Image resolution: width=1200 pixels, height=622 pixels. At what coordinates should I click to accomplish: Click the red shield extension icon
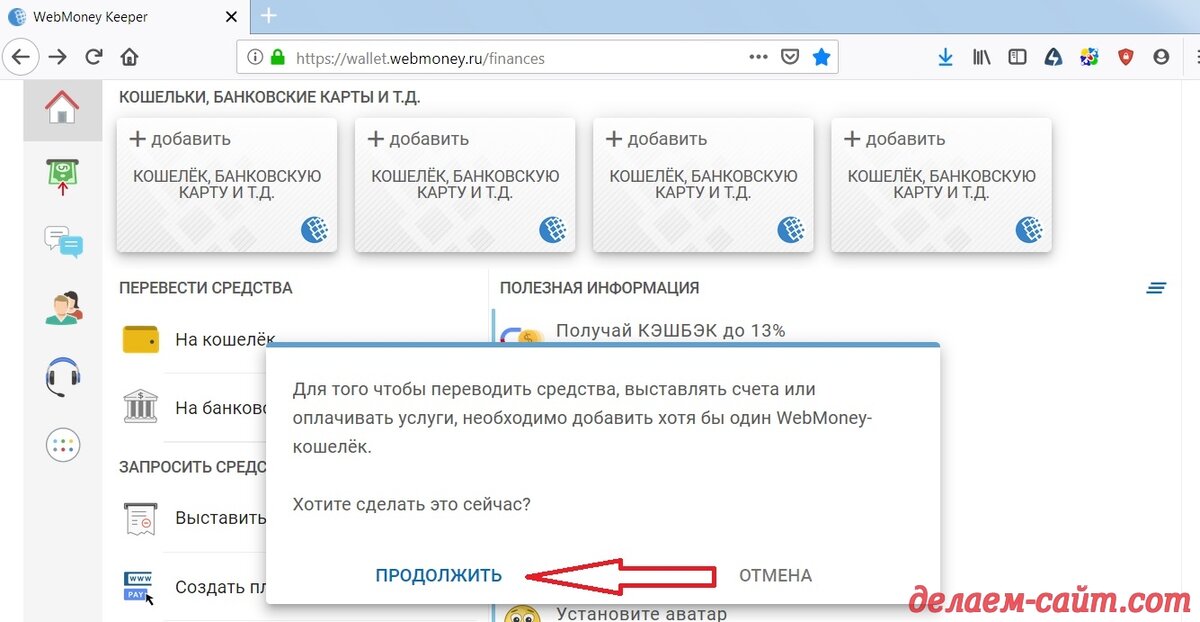[x=1125, y=58]
